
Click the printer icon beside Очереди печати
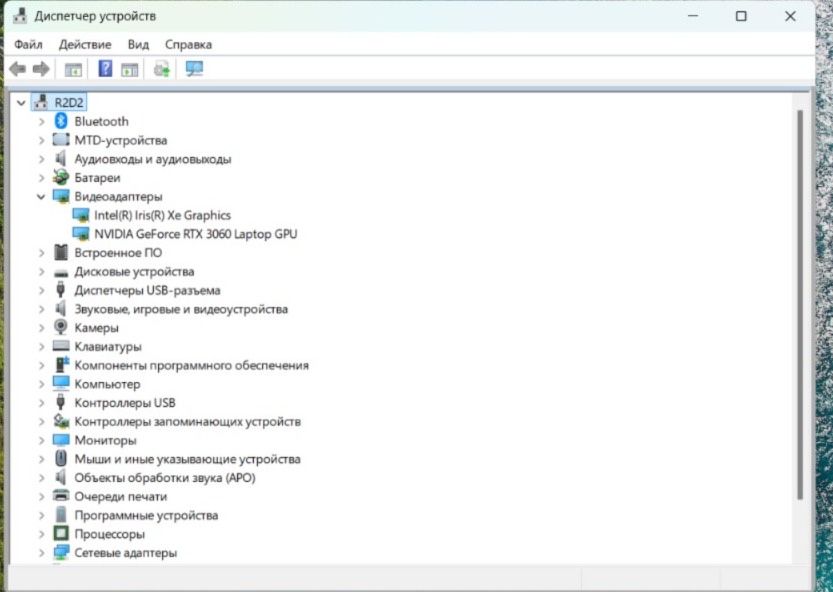61,496
